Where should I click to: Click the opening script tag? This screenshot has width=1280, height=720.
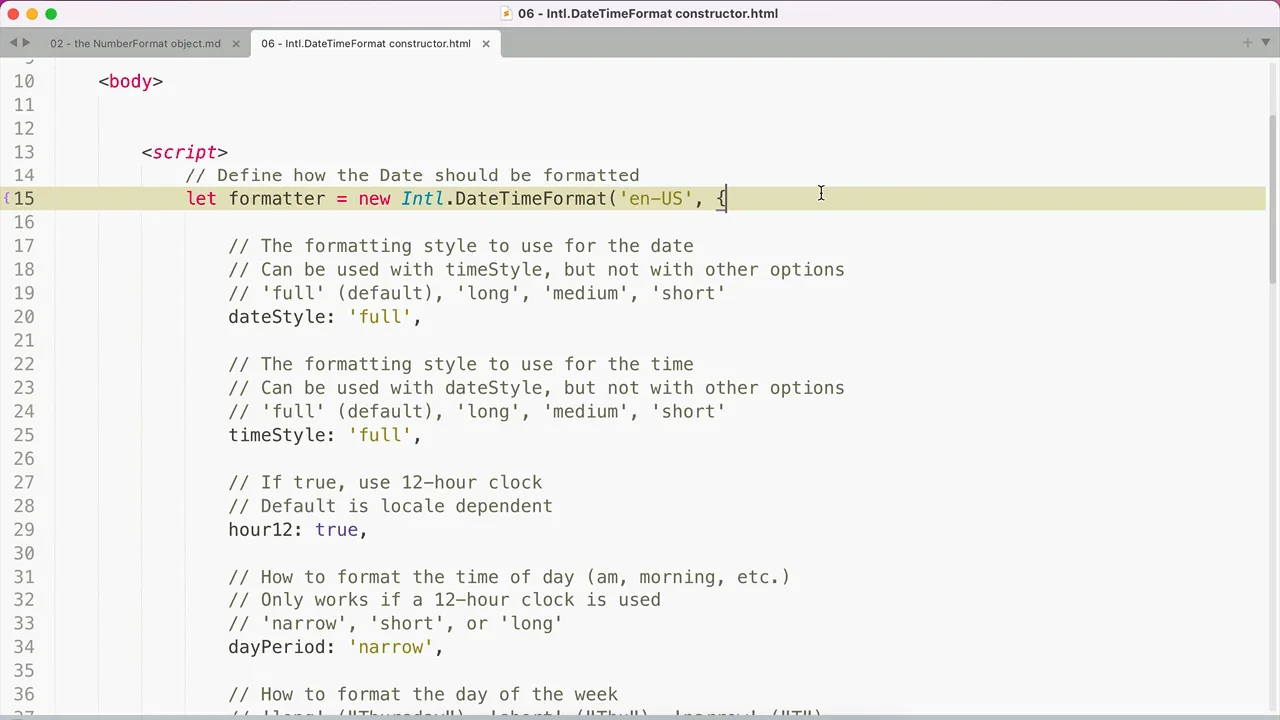click(x=185, y=152)
